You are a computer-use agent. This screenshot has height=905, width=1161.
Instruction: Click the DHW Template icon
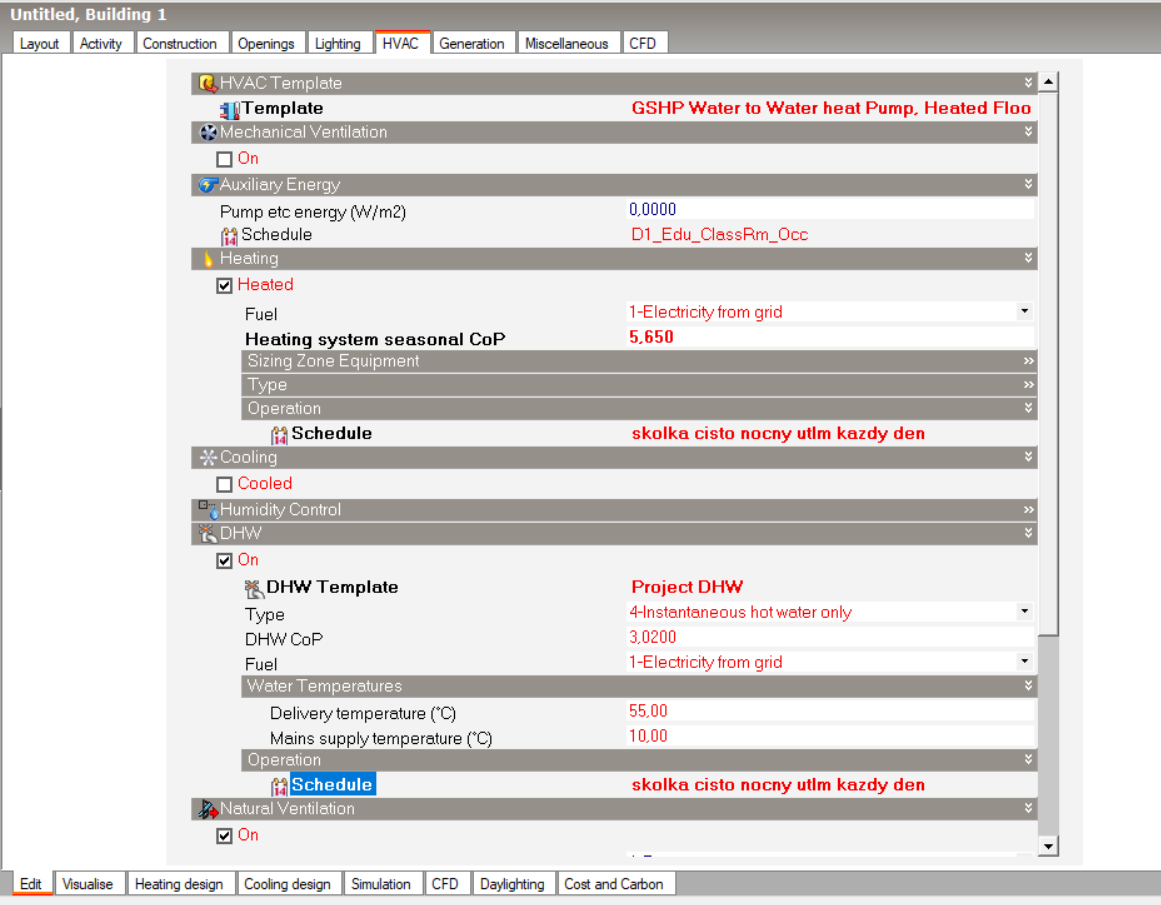point(254,589)
